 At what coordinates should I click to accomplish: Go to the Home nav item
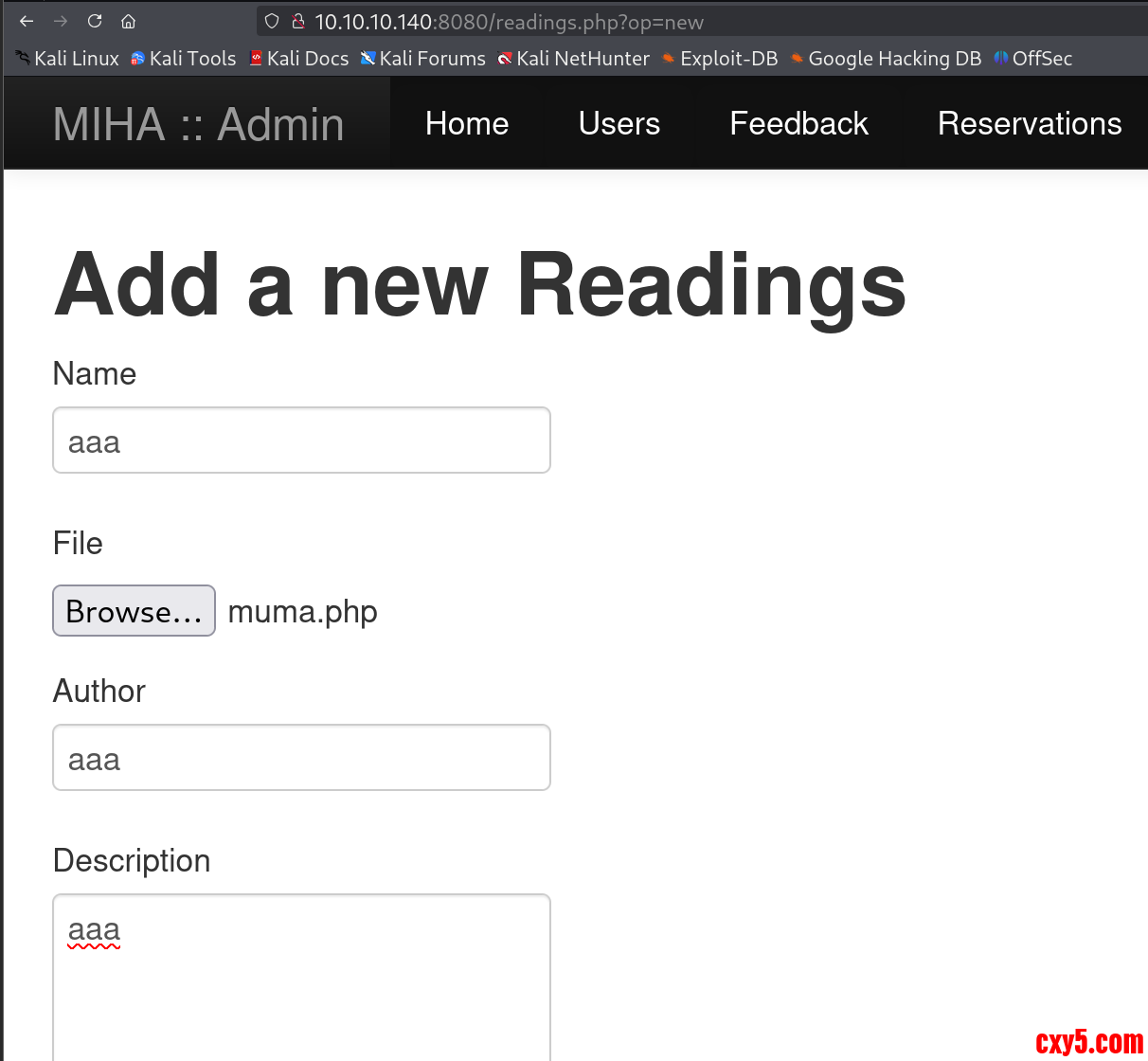pos(467,123)
